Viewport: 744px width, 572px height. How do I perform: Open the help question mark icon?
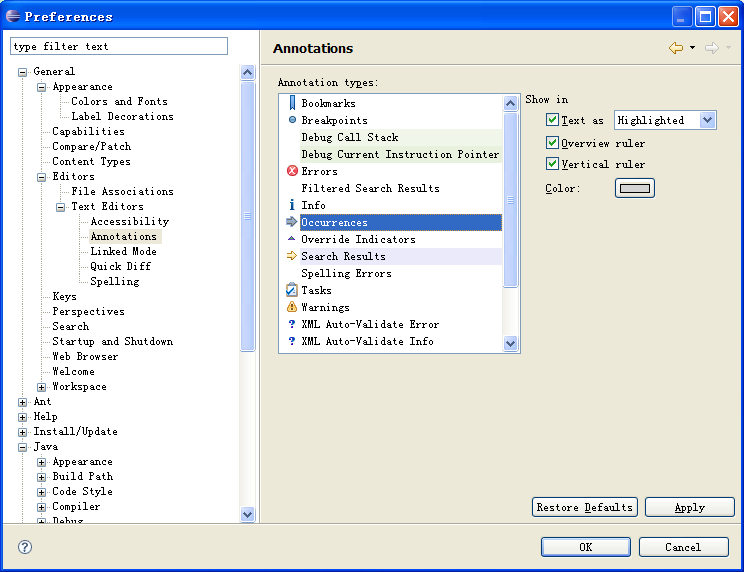coord(25,547)
